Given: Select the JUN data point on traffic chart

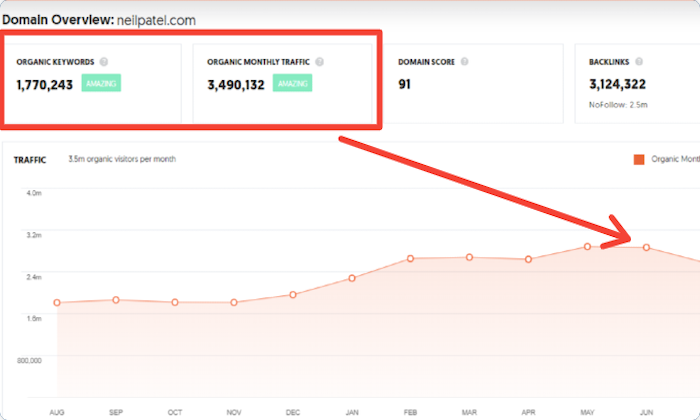Looking at the screenshot, I should pos(646,247).
